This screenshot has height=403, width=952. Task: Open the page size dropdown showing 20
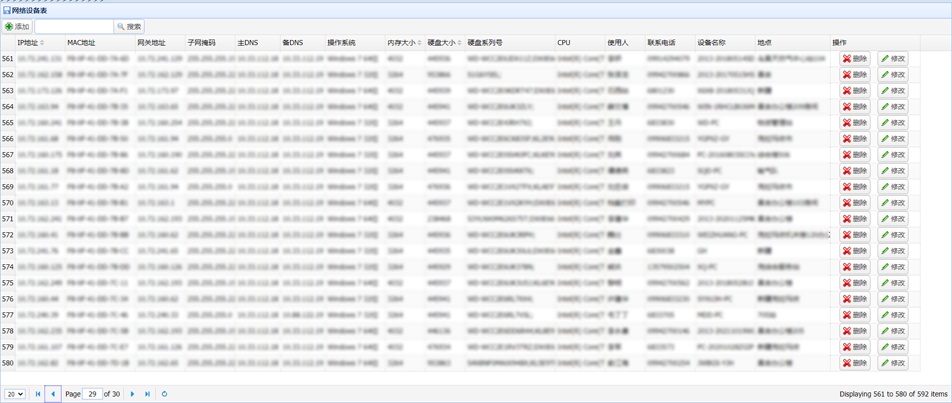[14, 394]
